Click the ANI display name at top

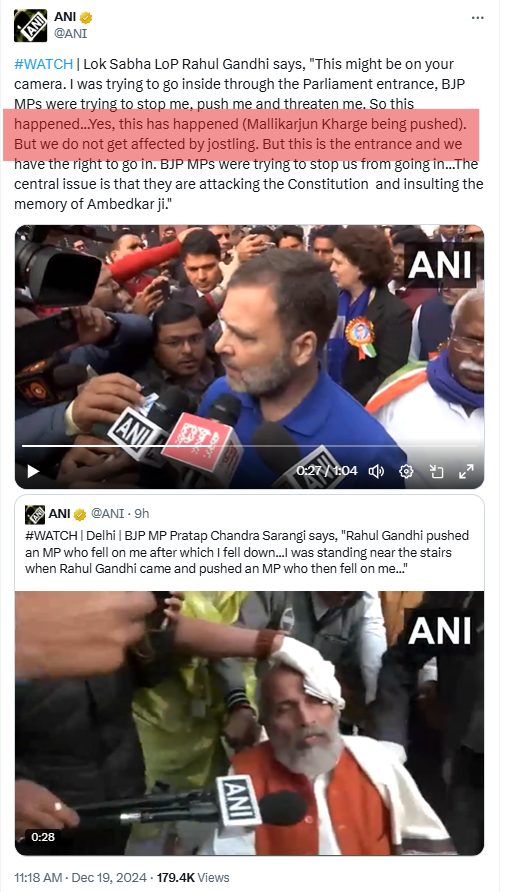[x=65, y=17]
